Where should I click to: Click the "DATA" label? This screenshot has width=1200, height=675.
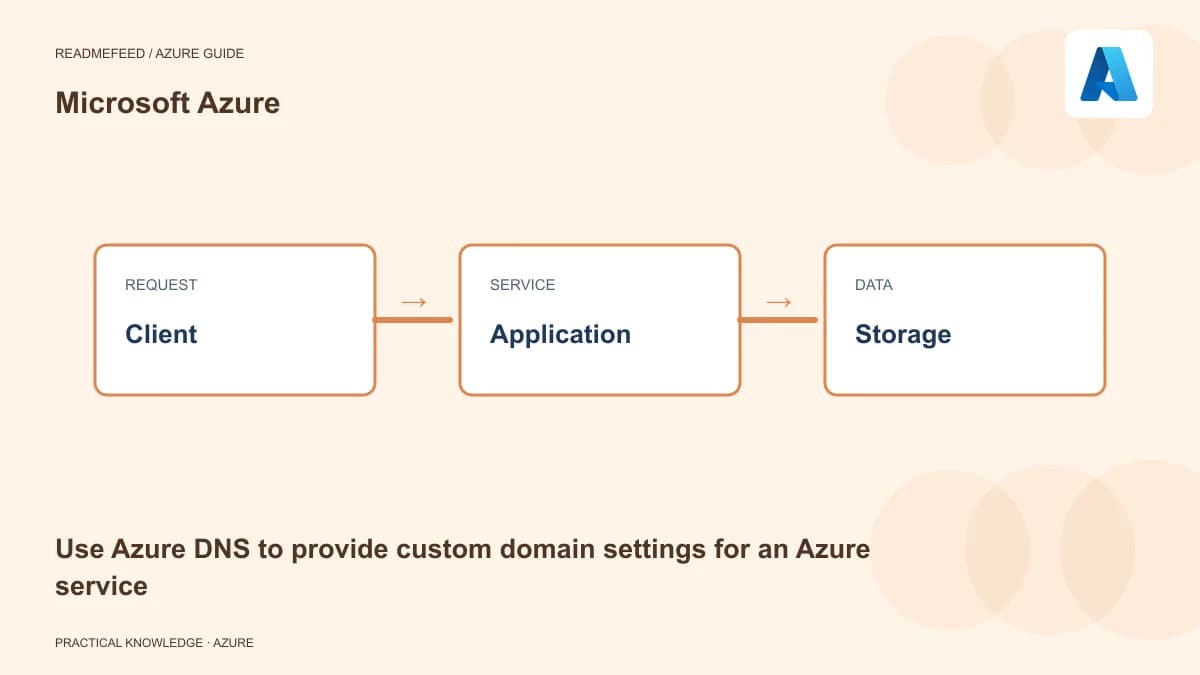[874, 285]
